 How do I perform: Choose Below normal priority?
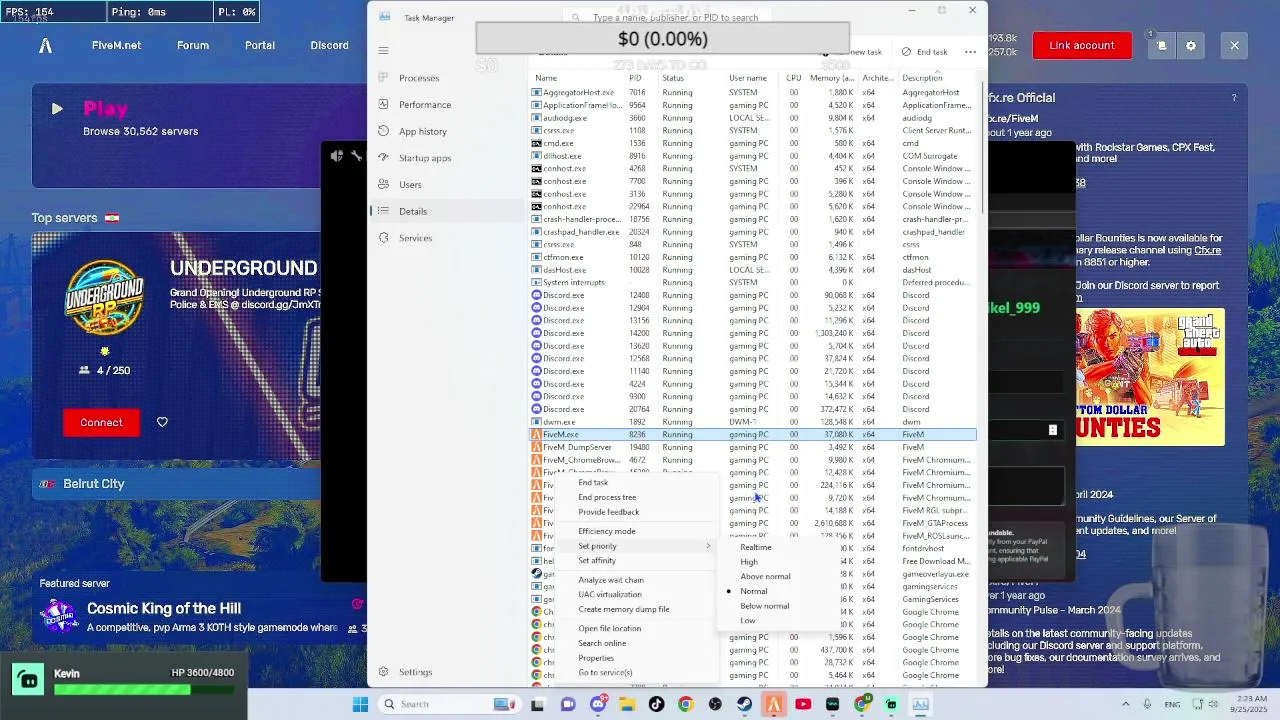coord(765,606)
